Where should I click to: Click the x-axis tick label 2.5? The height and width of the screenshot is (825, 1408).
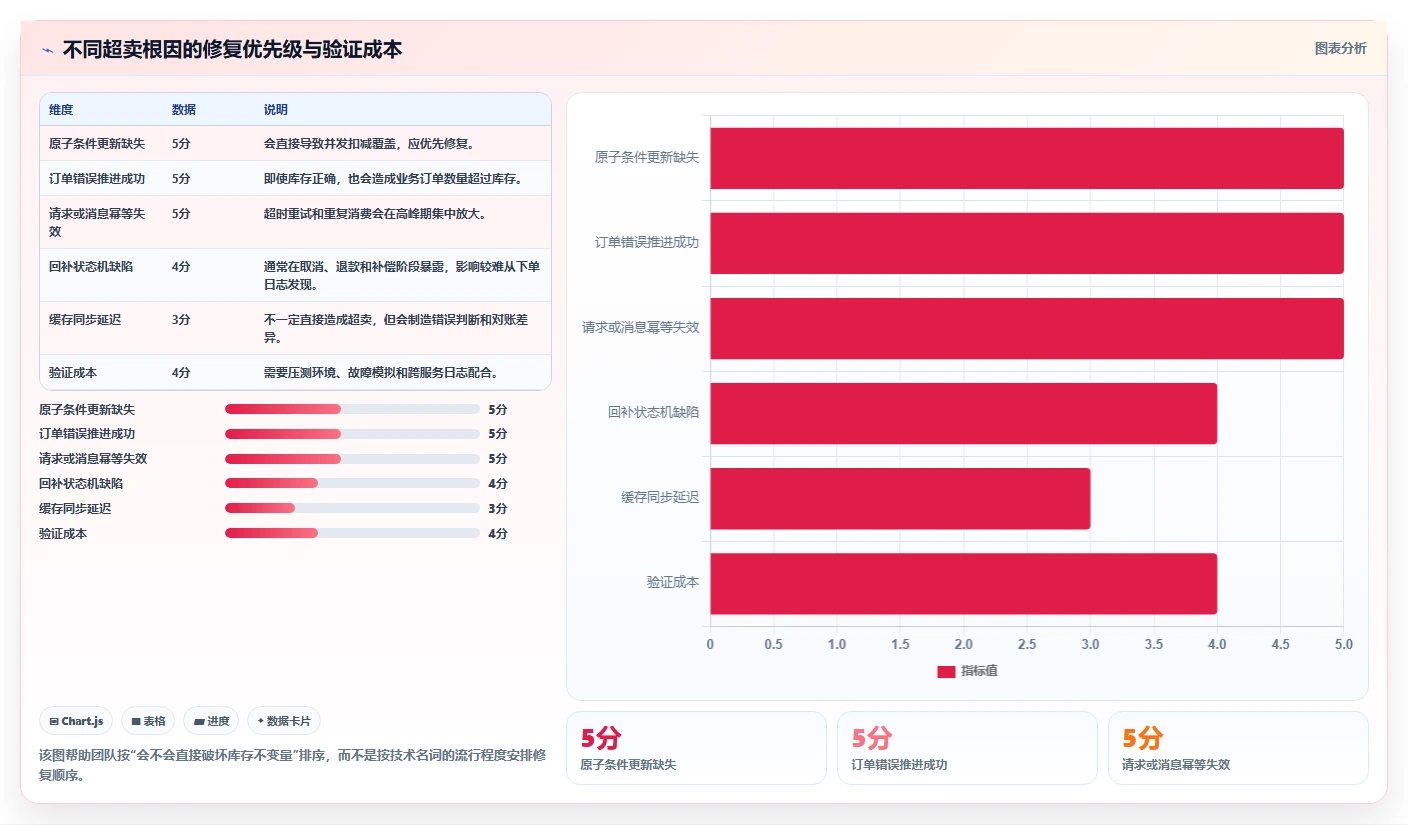1027,645
